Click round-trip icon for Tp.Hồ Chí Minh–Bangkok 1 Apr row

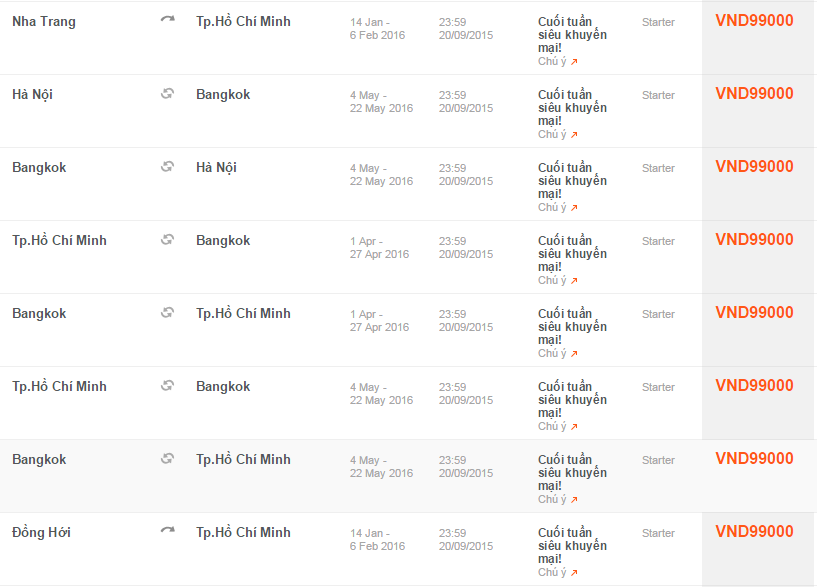[167, 240]
